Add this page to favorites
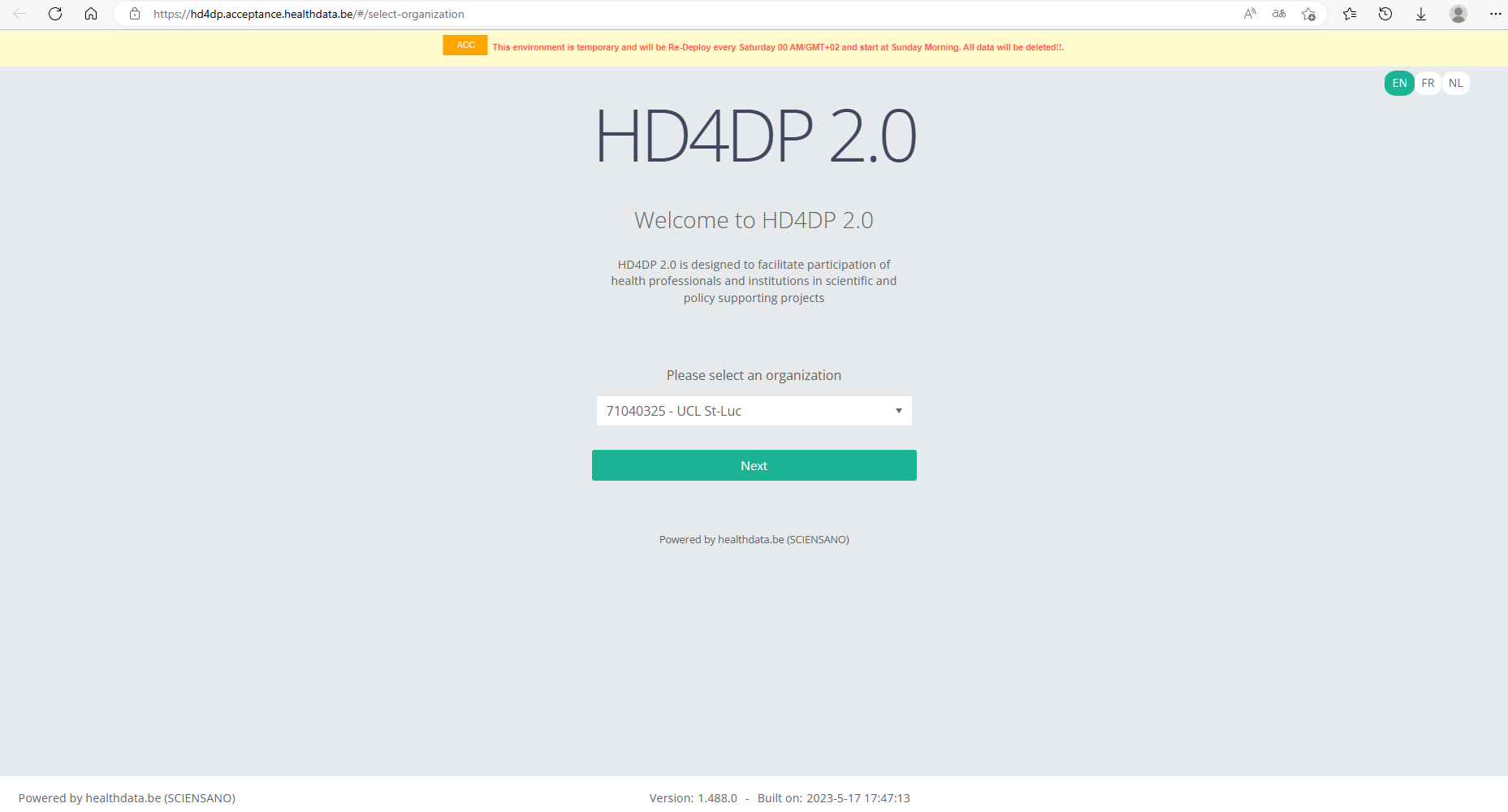1508x812 pixels. coord(1308,14)
